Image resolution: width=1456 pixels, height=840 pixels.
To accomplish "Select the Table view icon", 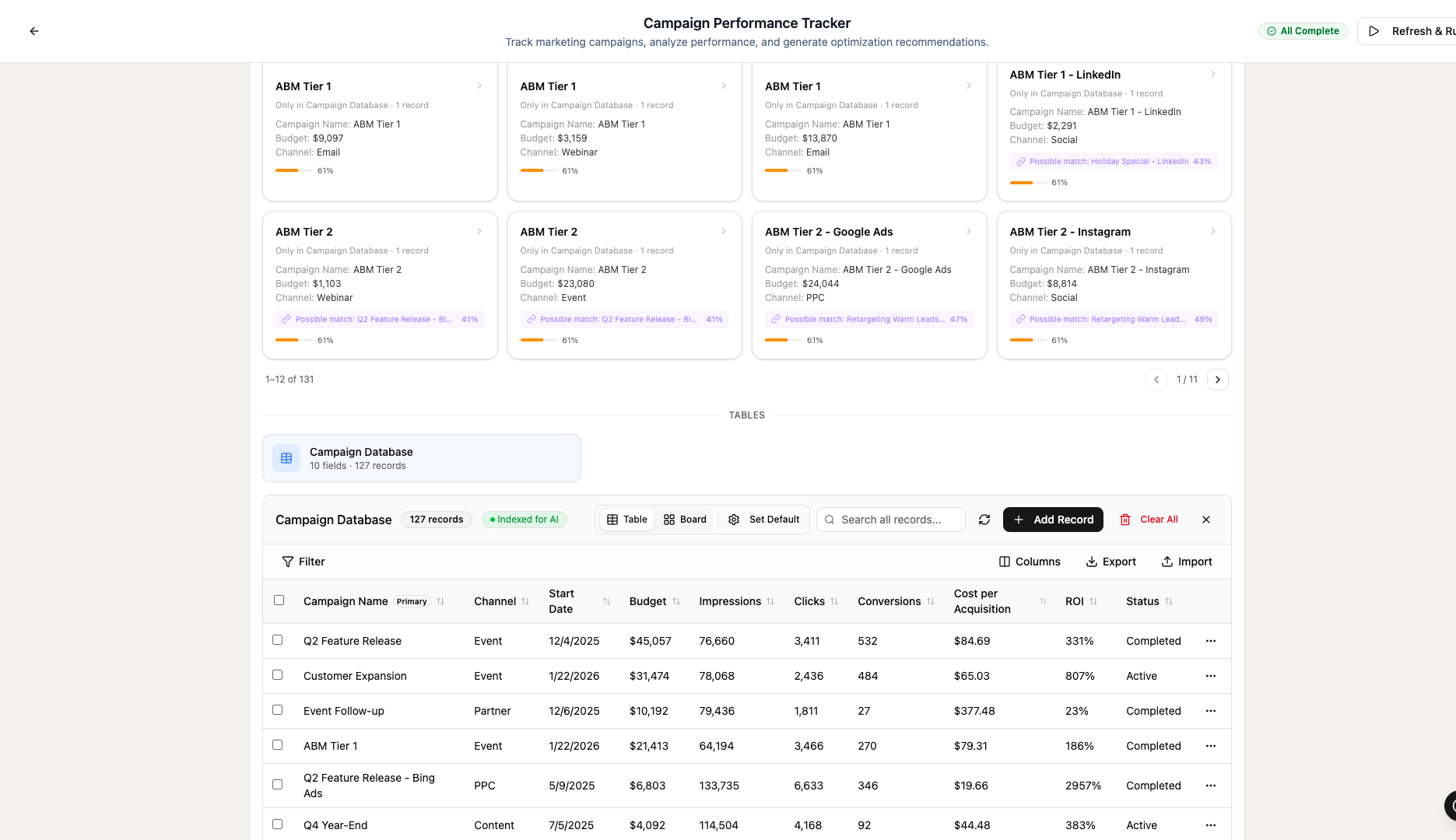I will 614,519.
